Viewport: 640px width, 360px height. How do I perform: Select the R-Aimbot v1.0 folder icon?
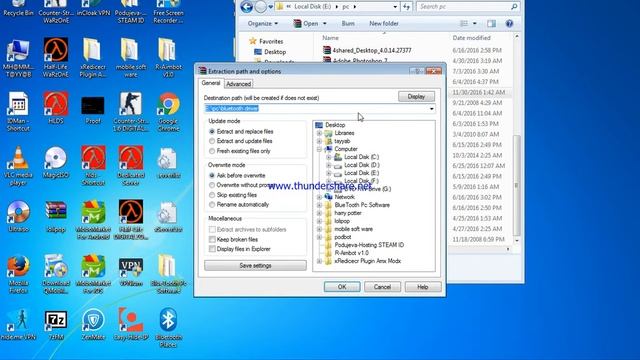[x=168, y=58]
